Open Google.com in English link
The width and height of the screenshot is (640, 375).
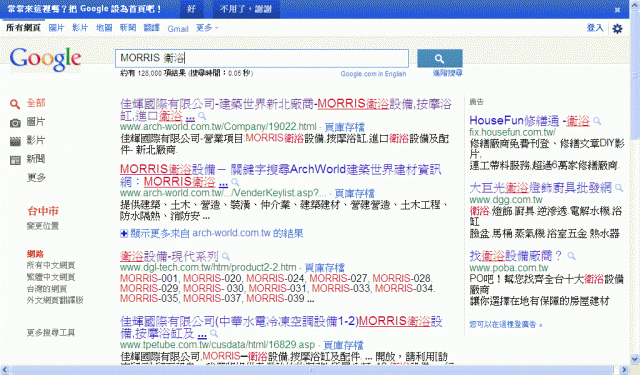click(373, 74)
